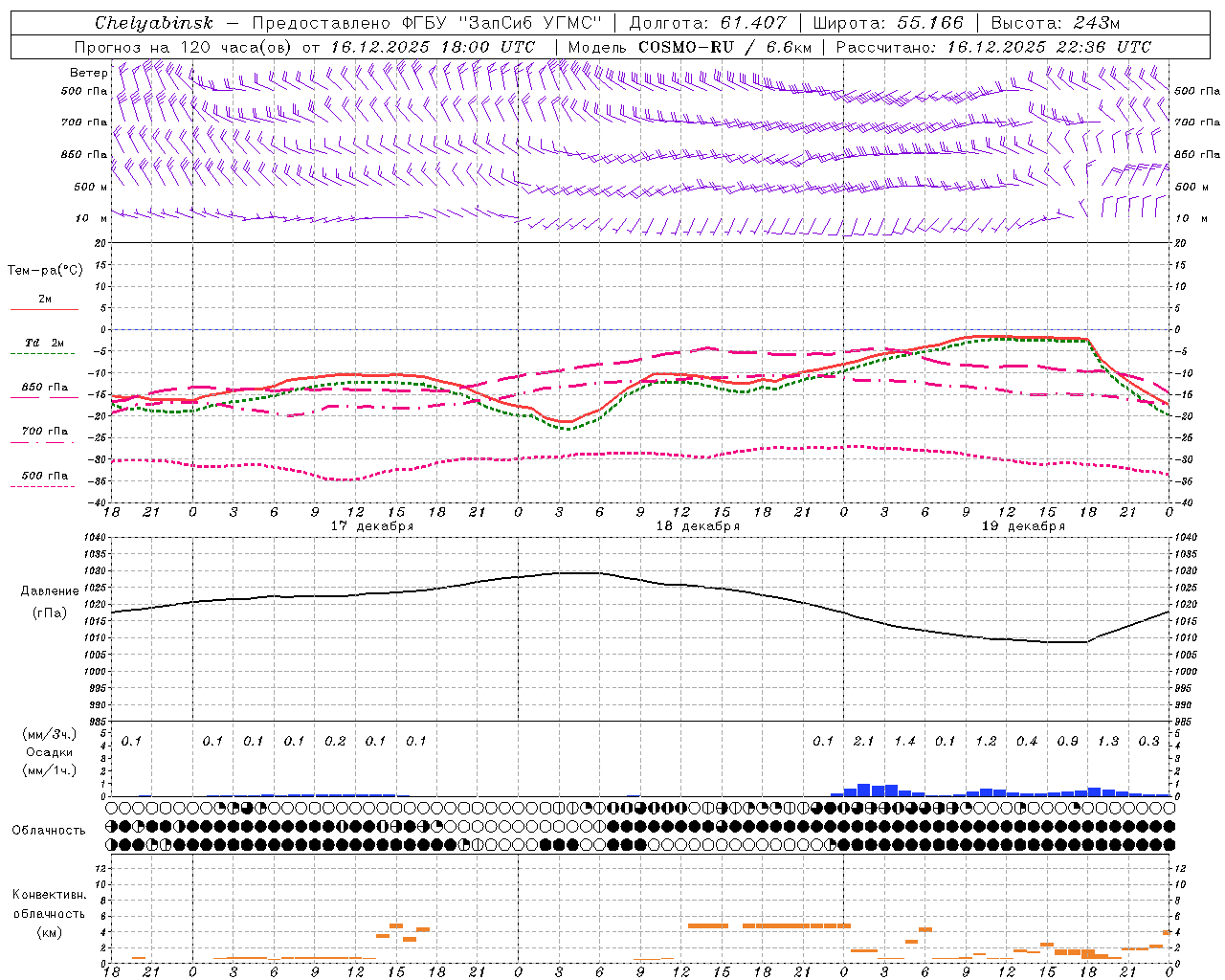Select the 'Предоставлено ФГБУ "ЗапСиб УГМС"' text
The width and height of the screenshot is (1225, 980).
click(x=427, y=23)
